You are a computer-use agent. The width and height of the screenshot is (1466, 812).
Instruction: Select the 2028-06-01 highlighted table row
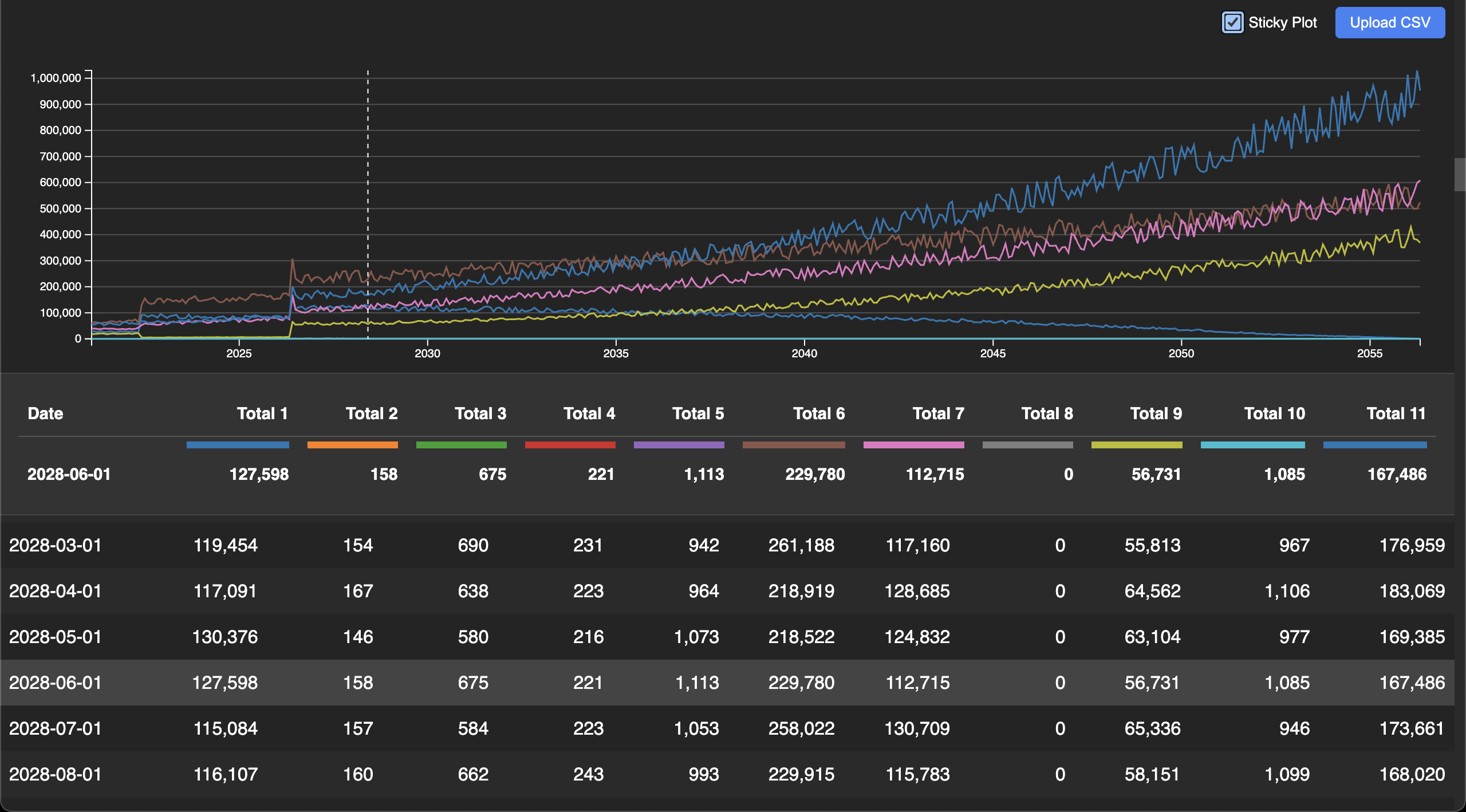coord(573,682)
